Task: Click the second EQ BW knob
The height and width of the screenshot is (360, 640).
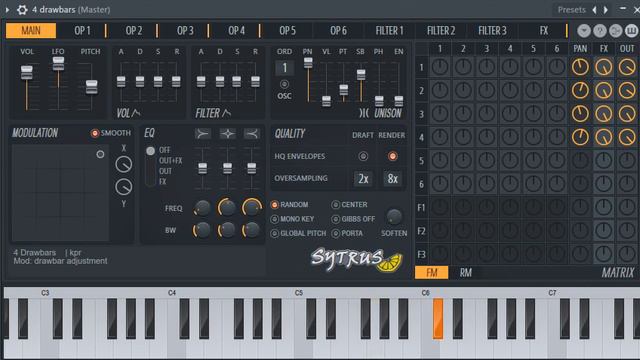Action: [227, 230]
